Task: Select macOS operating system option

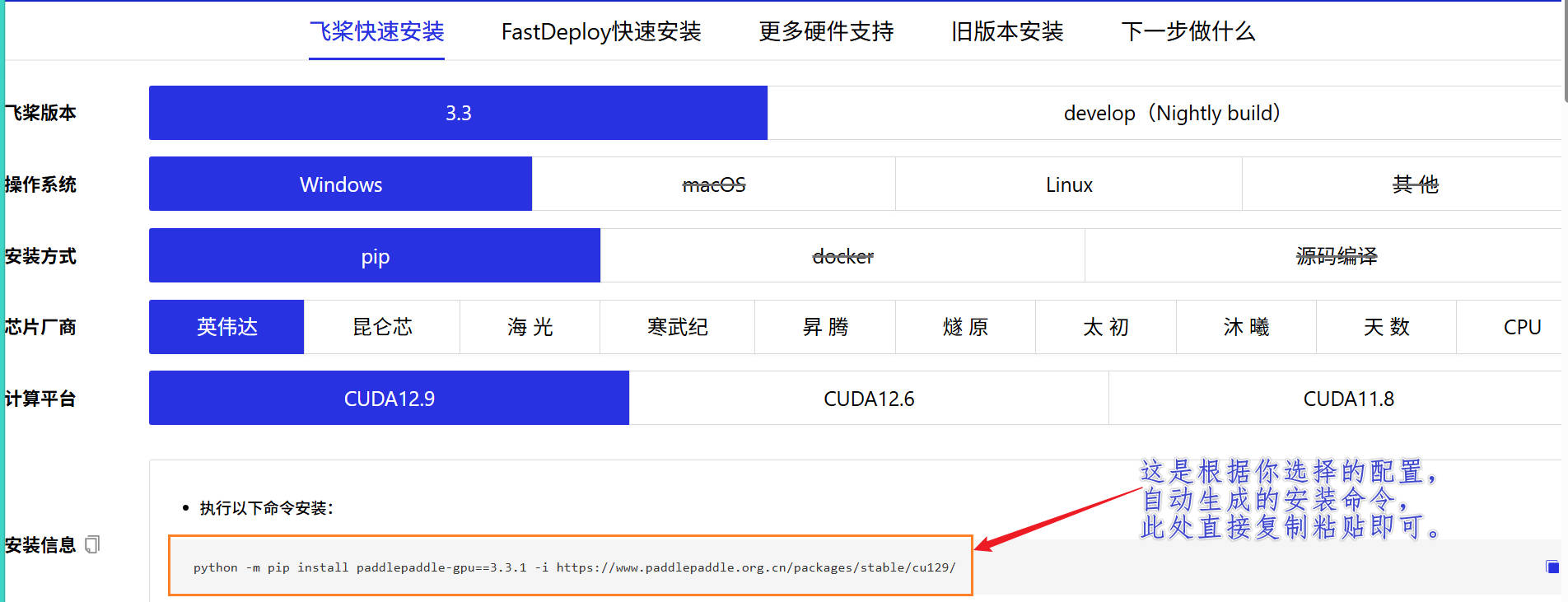Action: [714, 184]
